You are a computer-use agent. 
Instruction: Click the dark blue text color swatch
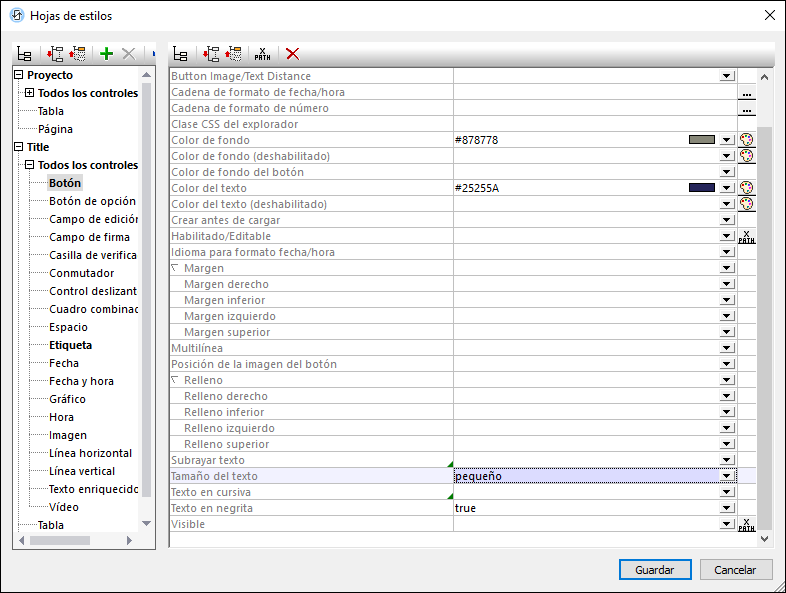coord(702,188)
